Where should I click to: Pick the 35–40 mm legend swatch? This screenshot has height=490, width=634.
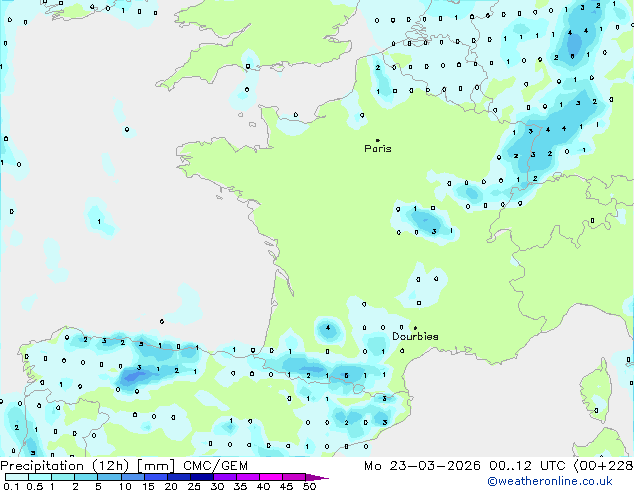tap(247, 477)
